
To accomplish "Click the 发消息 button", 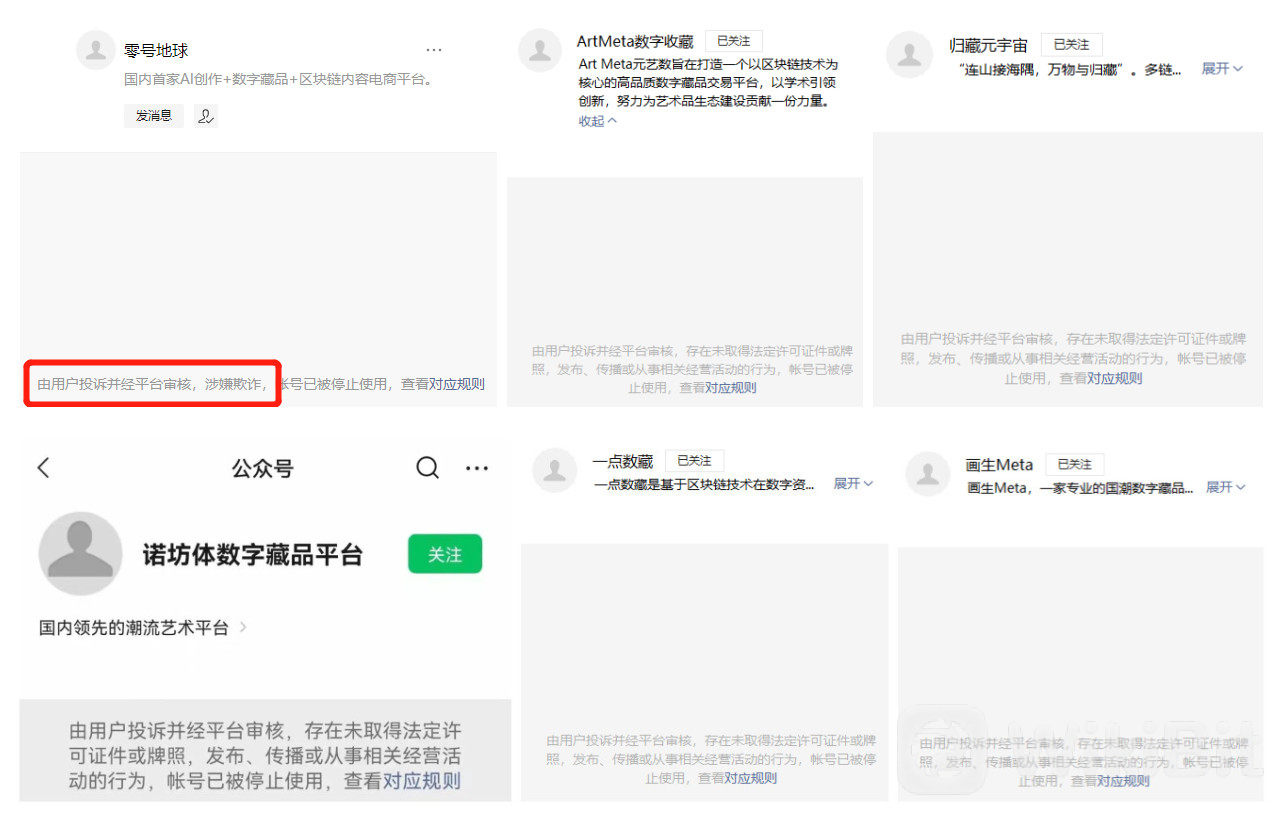I will coord(154,116).
